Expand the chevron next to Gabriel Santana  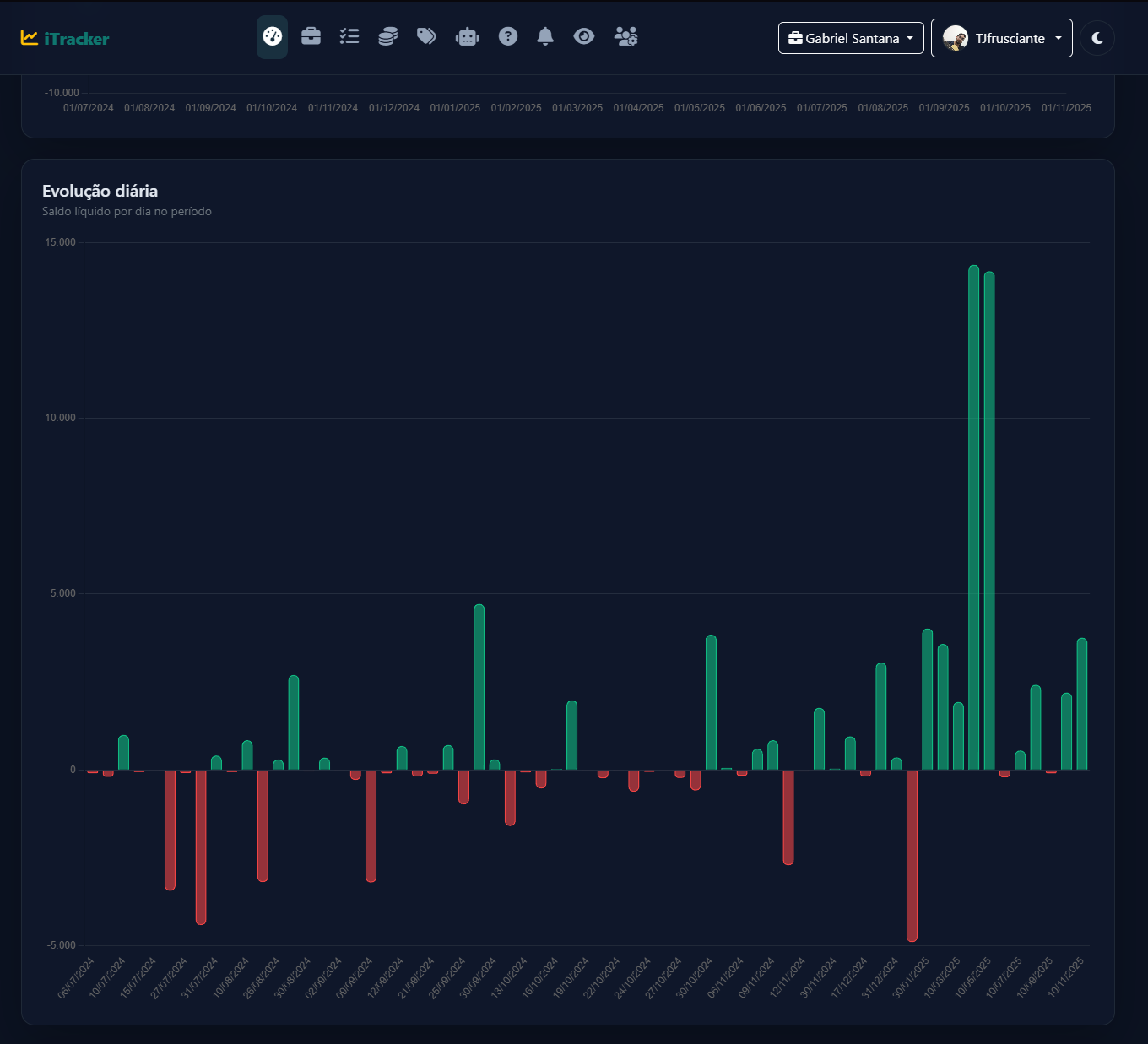pyautogui.click(x=910, y=38)
